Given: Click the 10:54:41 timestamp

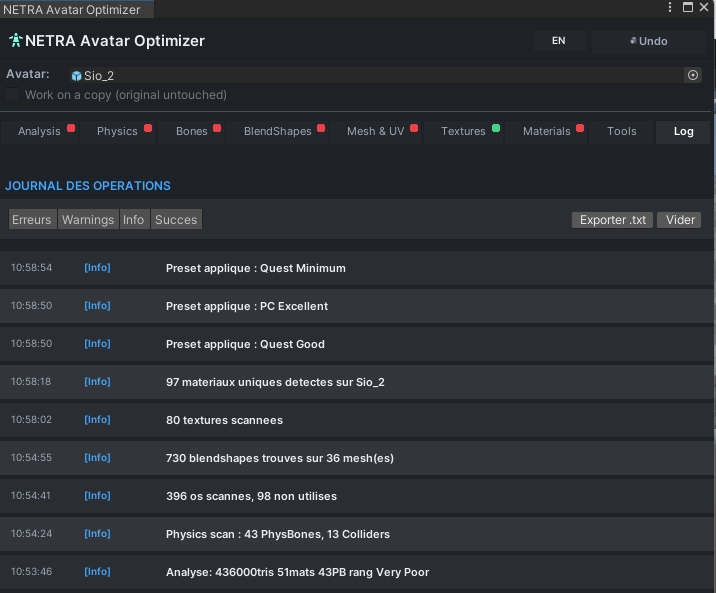Looking at the screenshot, I should (31, 495).
